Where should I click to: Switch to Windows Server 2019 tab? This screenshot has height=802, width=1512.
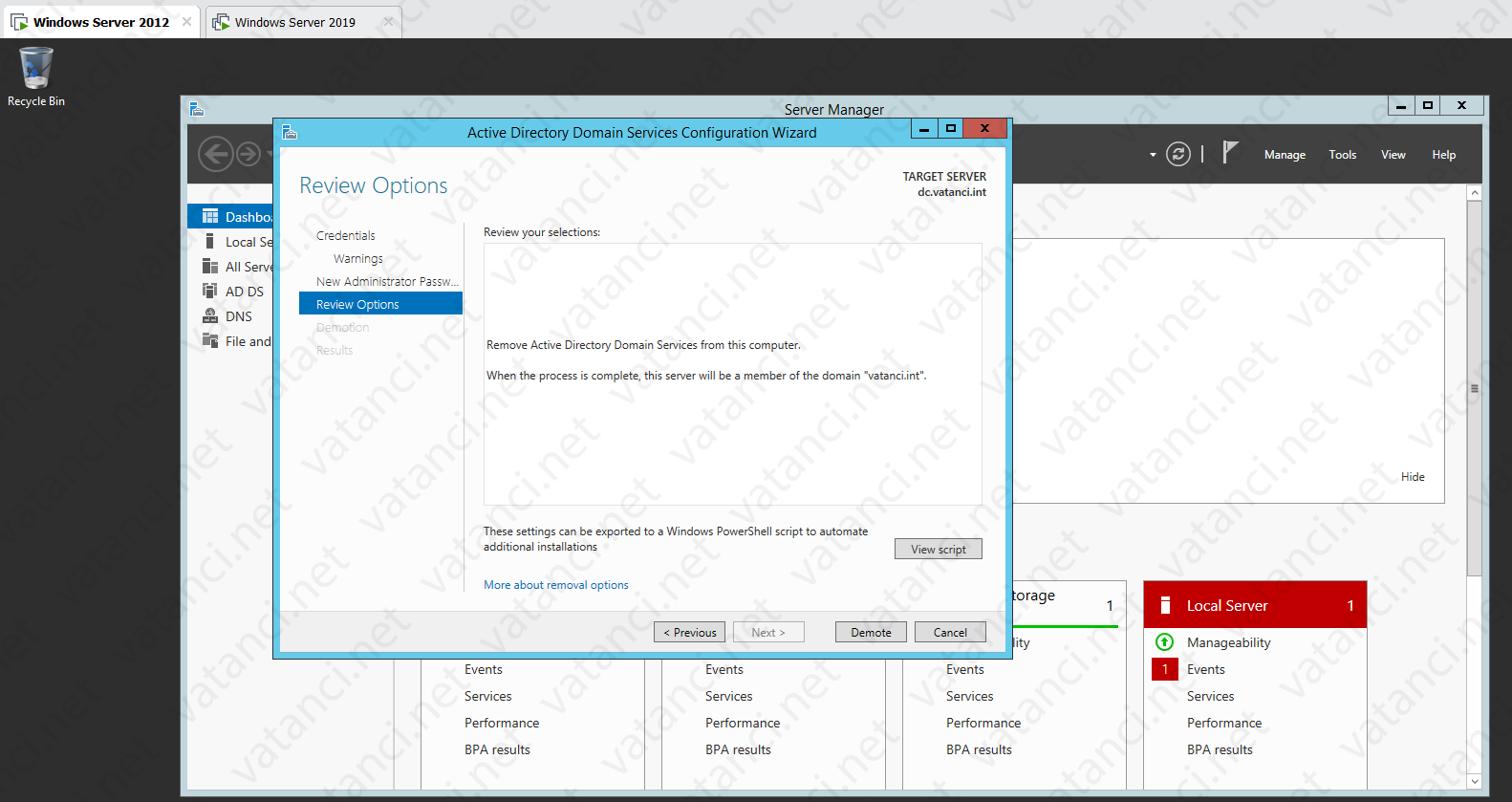[x=303, y=22]
